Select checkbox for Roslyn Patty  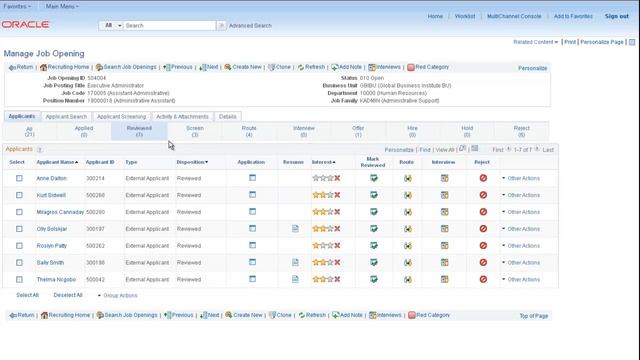19,246
